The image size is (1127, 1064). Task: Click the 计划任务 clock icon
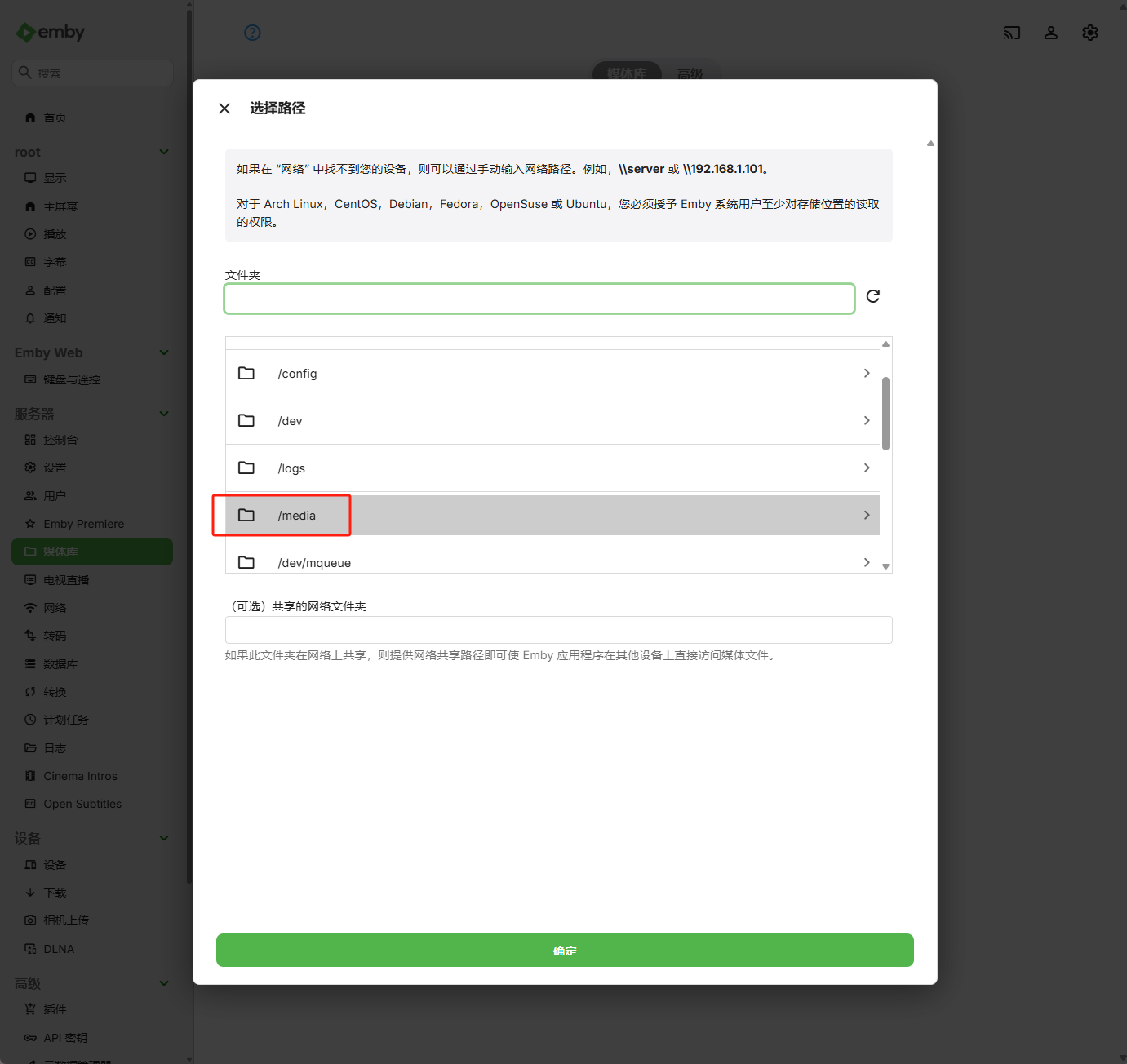[30, 719]
